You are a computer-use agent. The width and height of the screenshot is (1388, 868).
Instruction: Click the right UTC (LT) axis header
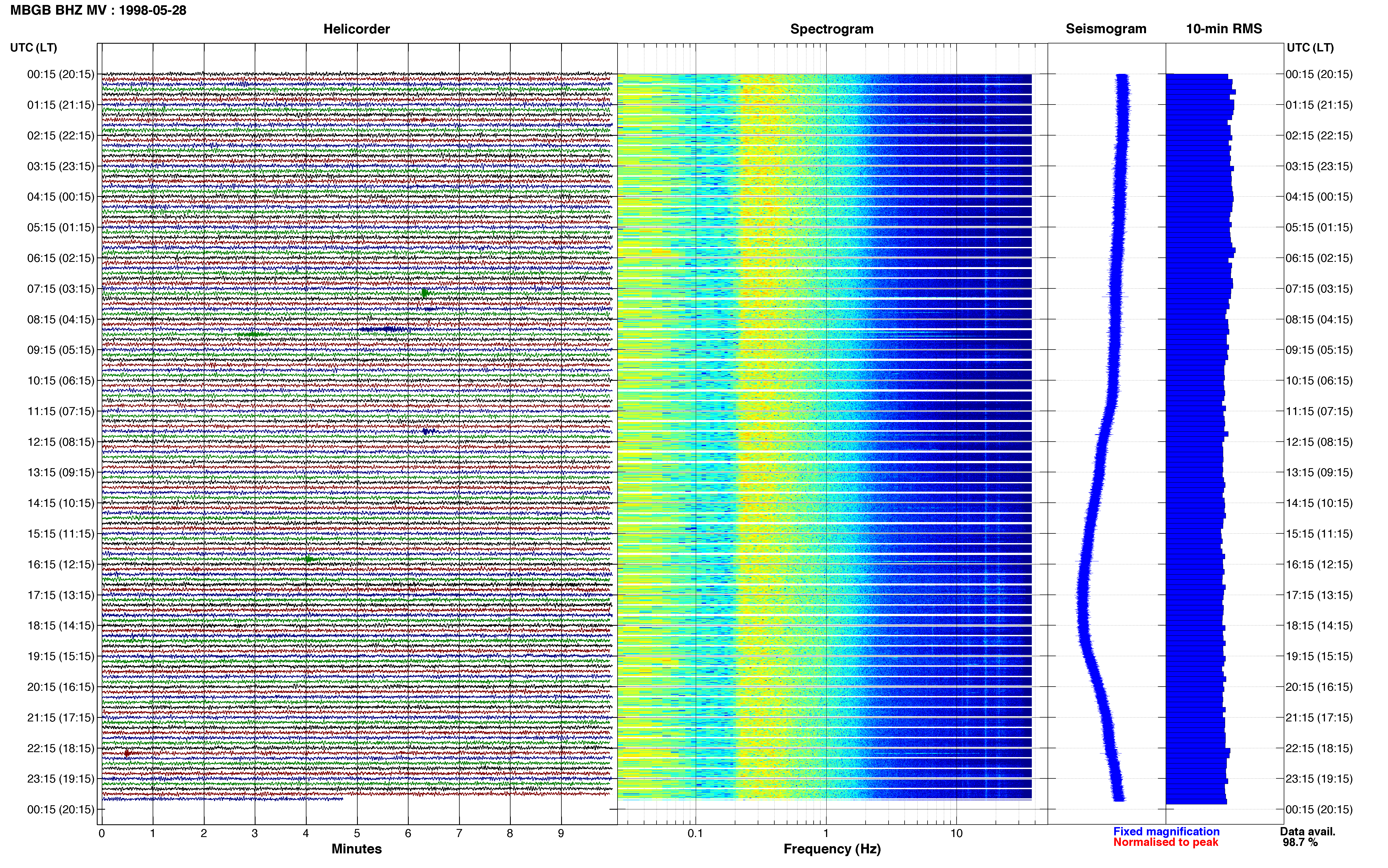(x=1311, y=48)
